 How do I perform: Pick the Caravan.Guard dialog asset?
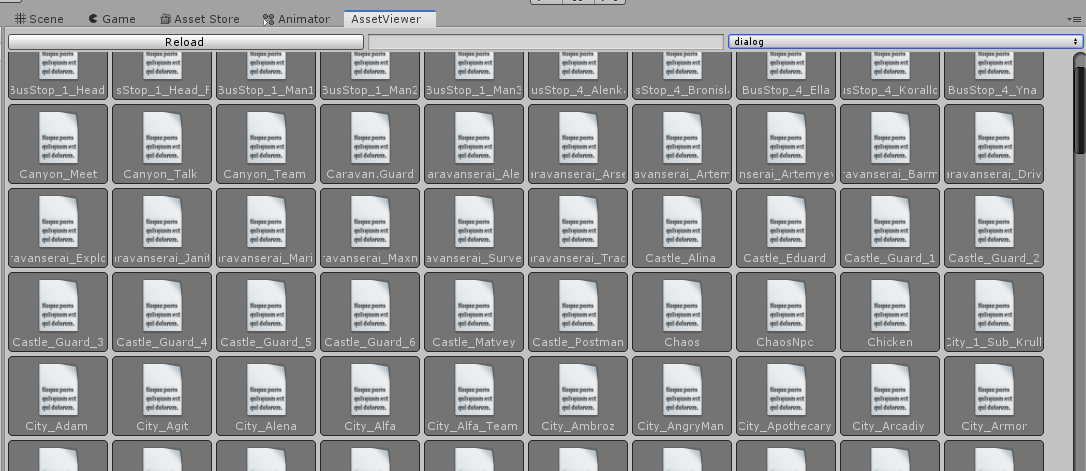[x=370, y=144]
